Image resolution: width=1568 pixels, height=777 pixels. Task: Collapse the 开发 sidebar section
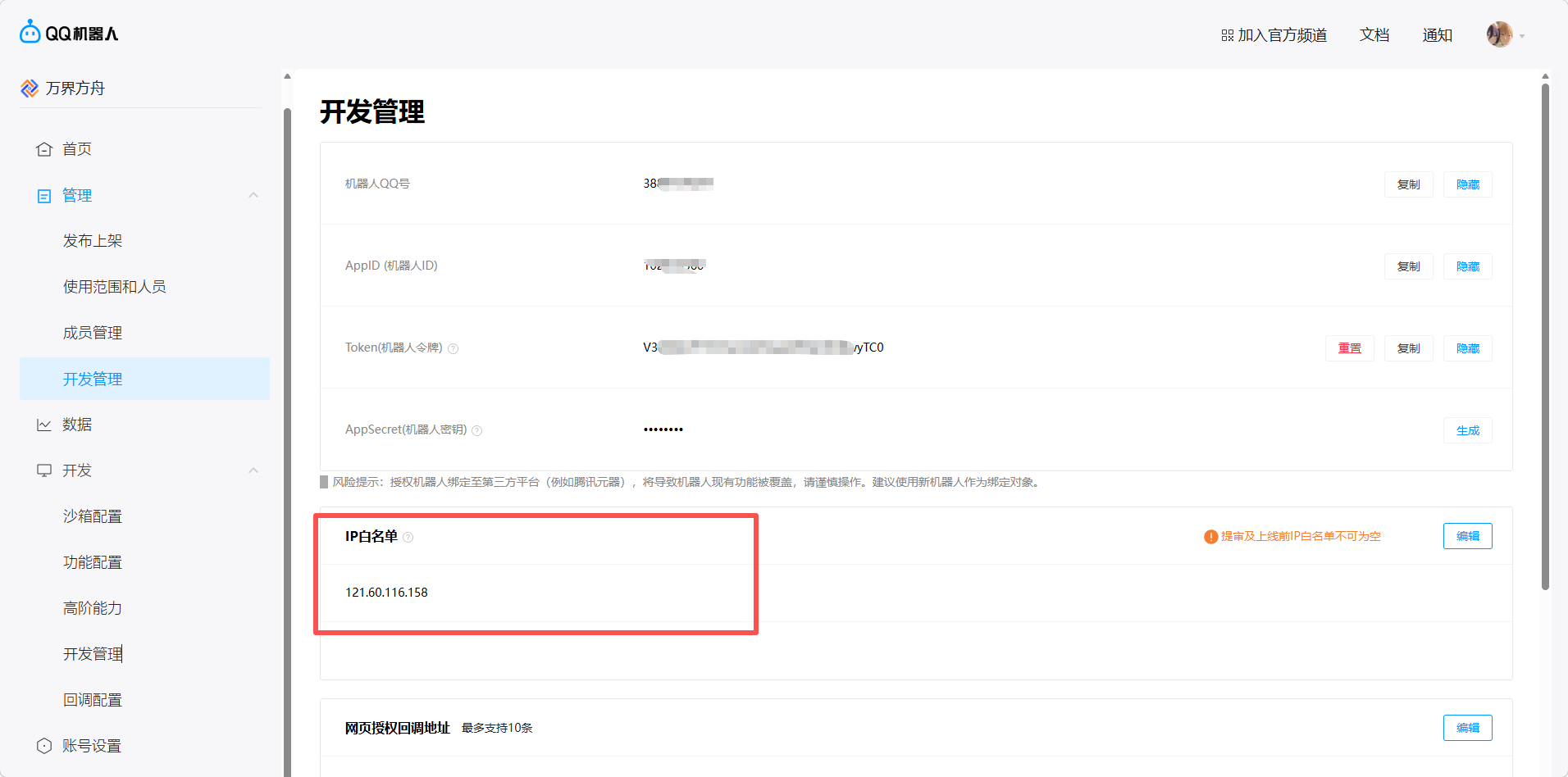point(253,470)
